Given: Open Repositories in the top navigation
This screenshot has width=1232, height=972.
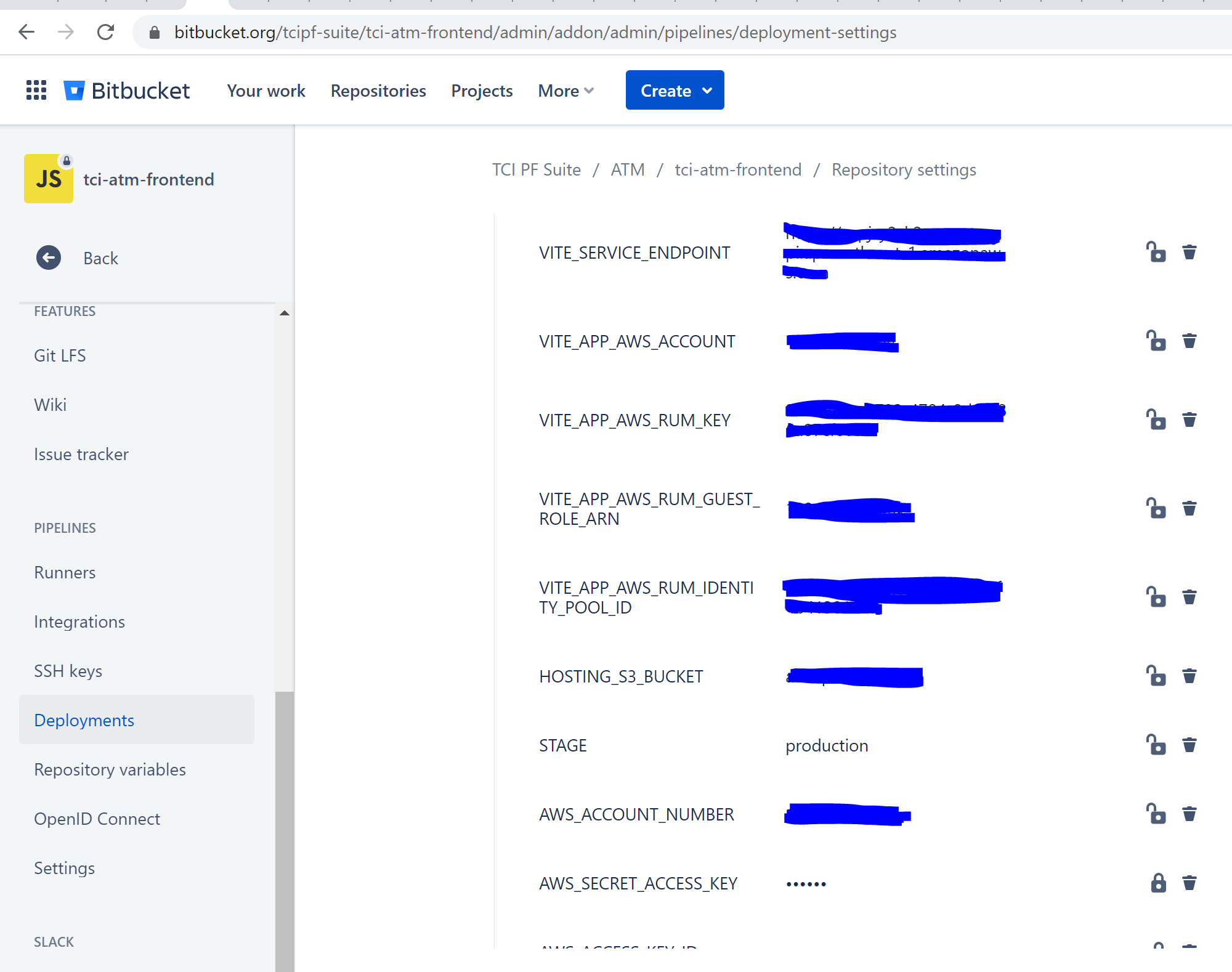Looking at the screenshot, I should coord(378,91).
